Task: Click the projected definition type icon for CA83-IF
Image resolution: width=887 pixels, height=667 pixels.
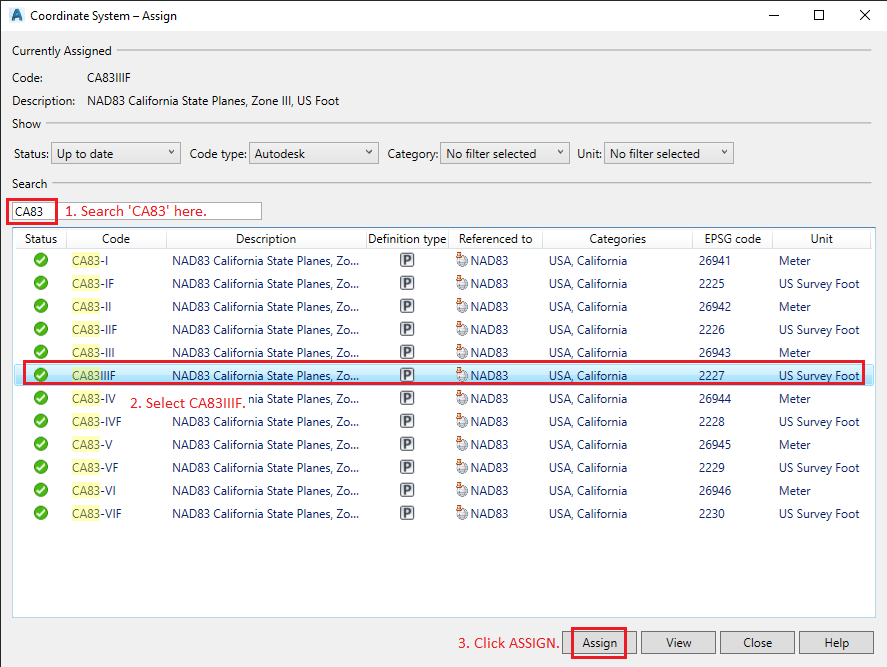Action: tap(407, 283)
